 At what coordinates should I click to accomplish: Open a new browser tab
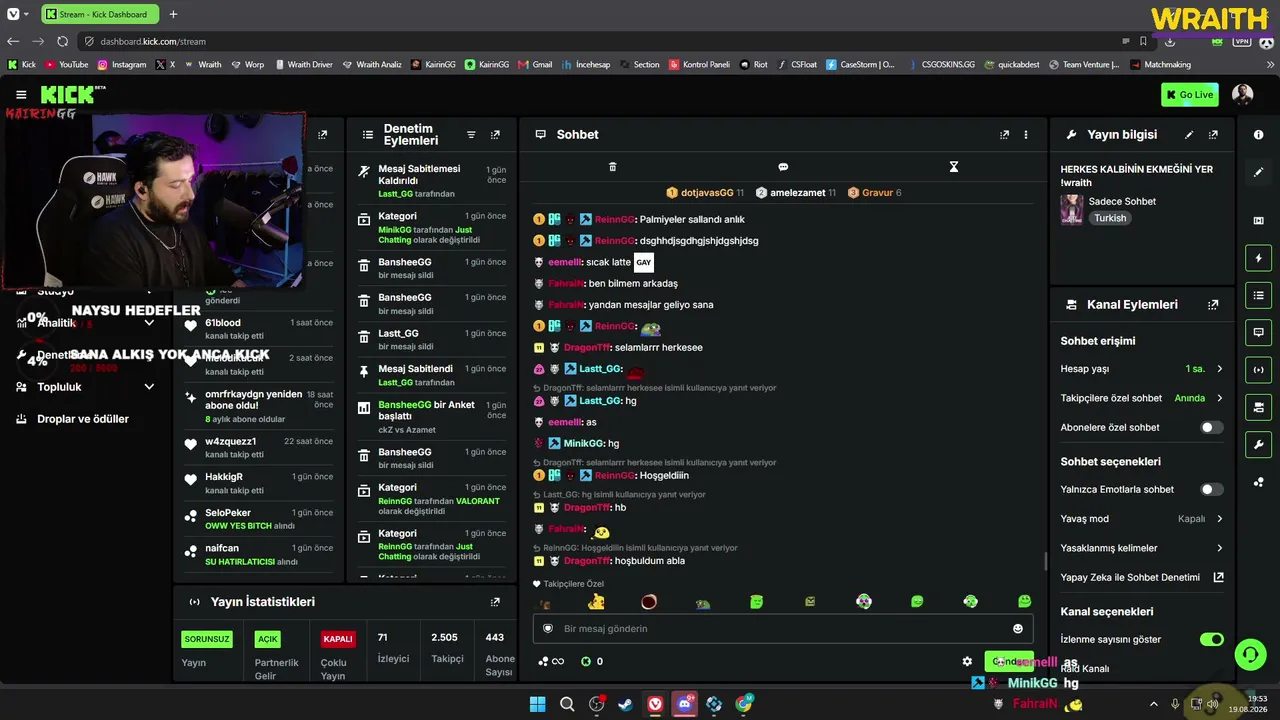(x=173, y=14)
